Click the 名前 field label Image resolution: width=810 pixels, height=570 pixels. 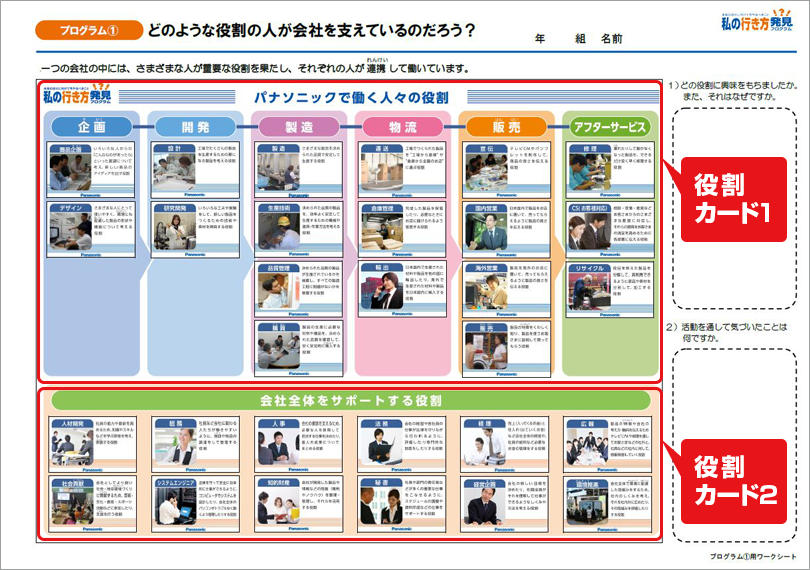(612, 39)
